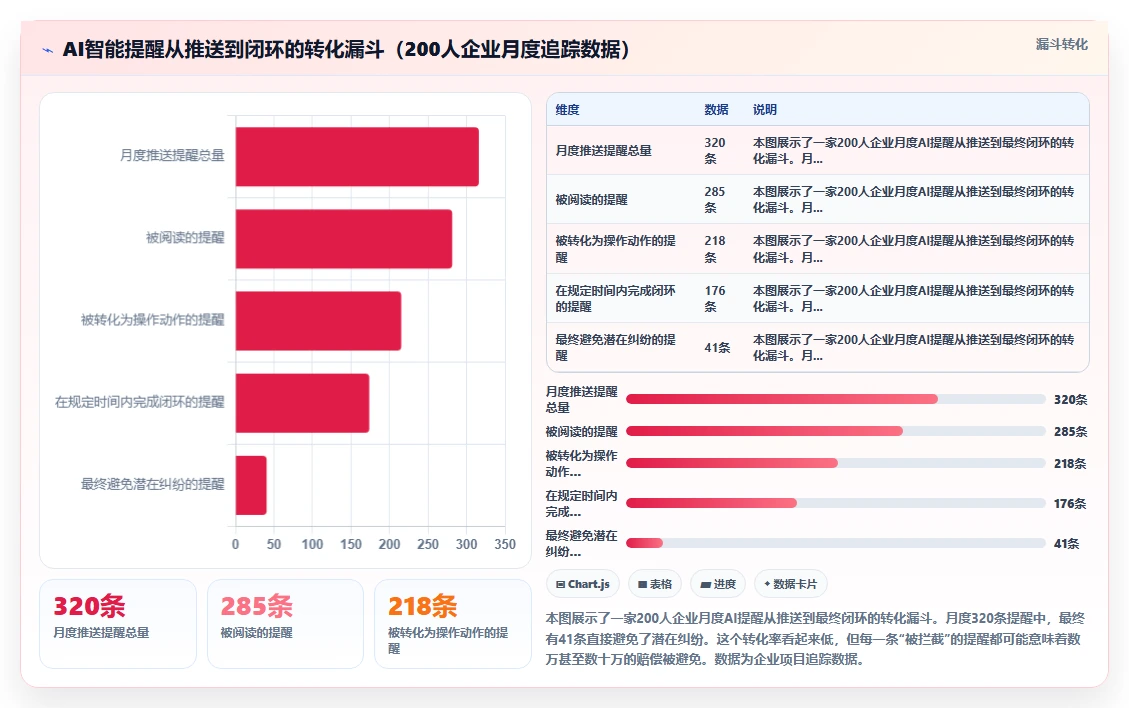Click the table value 218条
Screen dimensions: 1129x708
coord(715,249)
